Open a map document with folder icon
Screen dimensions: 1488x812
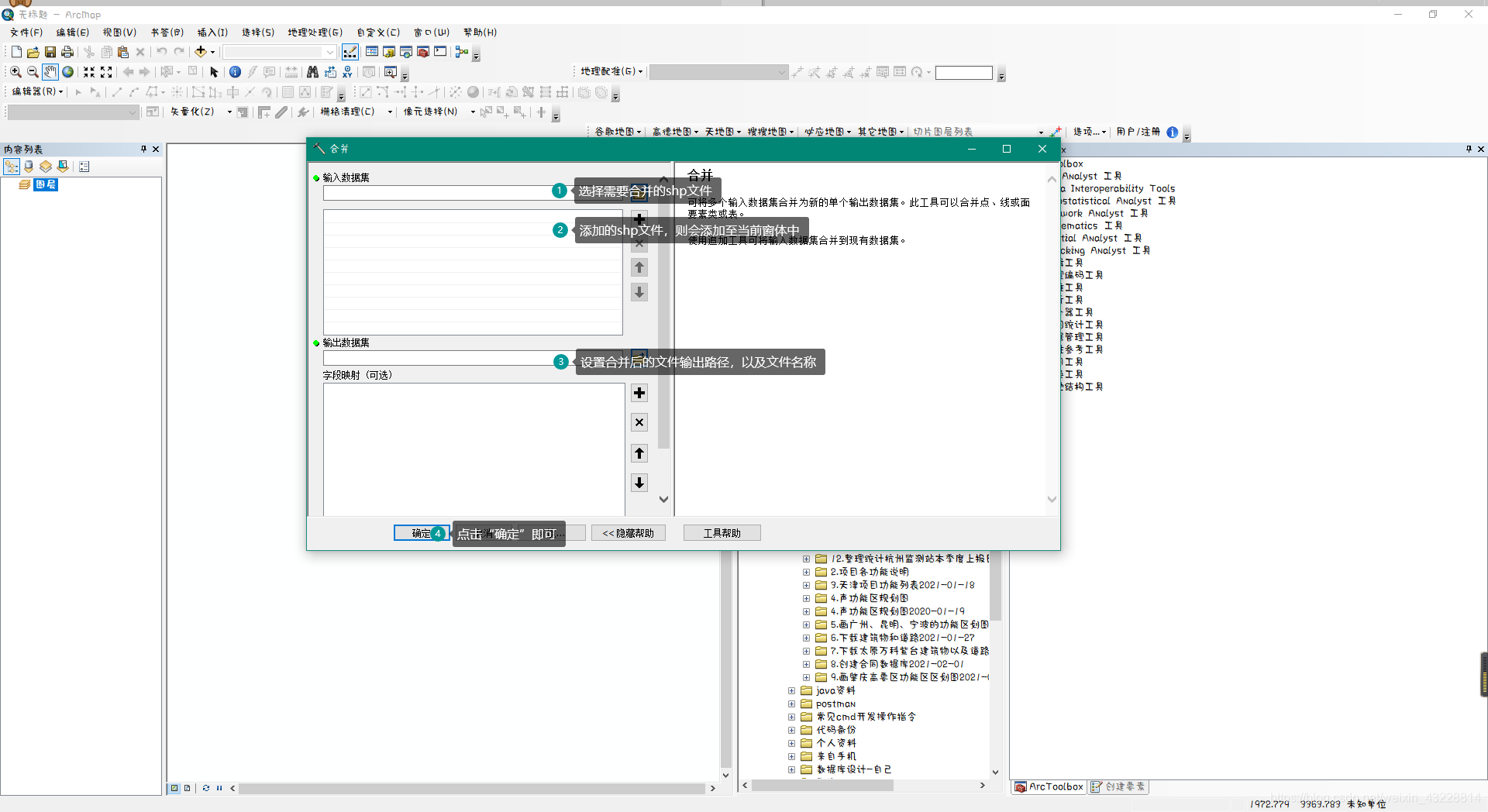pos(33,52)
